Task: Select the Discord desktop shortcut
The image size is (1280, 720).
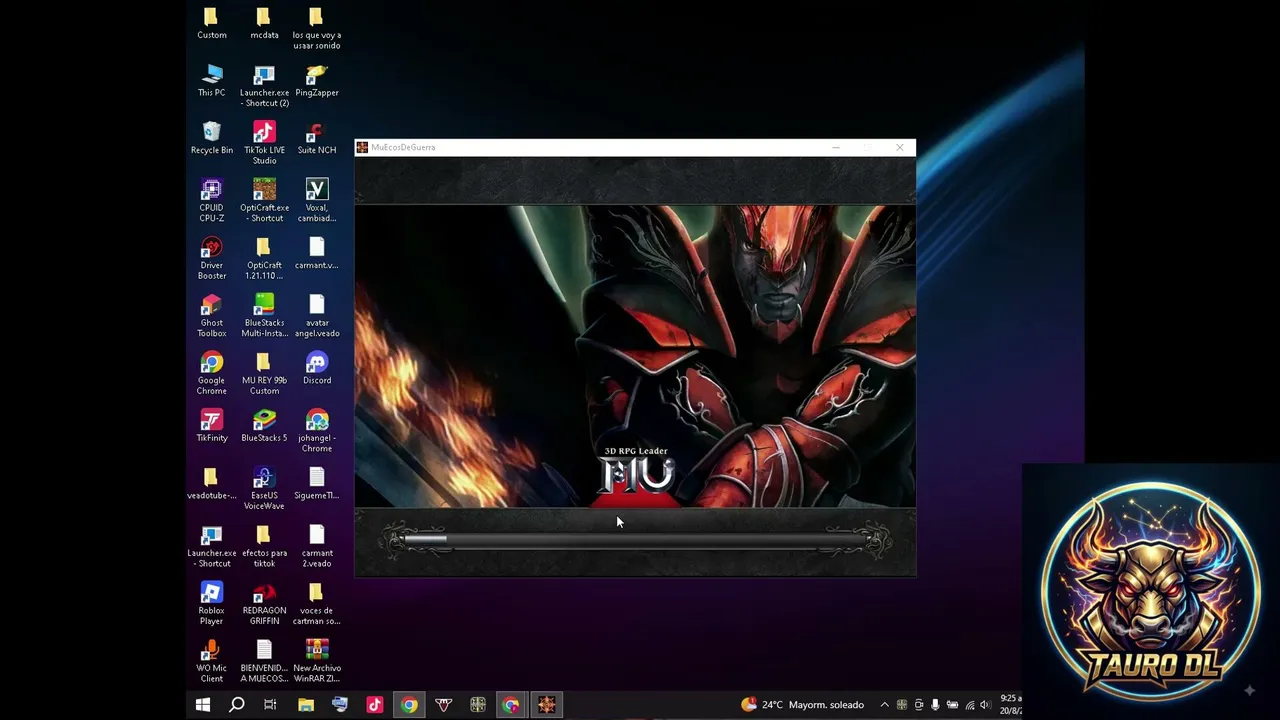Action: (x=316, y=369)
